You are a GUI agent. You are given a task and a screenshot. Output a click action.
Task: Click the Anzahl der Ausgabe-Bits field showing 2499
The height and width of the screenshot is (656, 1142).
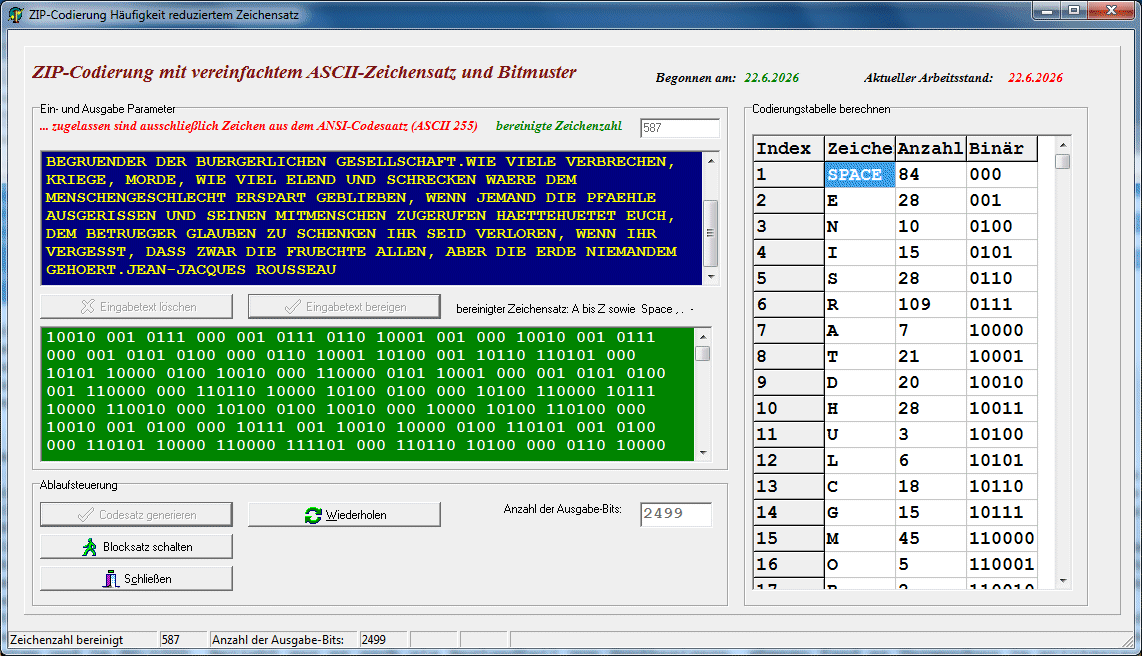(675, 514)
